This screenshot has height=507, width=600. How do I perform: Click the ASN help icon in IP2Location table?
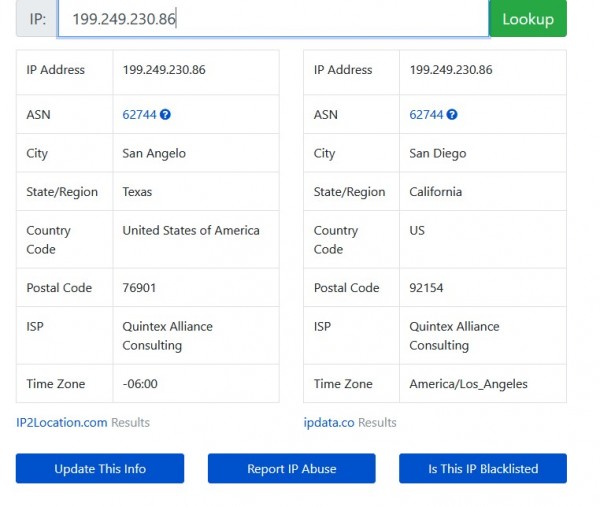165,114
